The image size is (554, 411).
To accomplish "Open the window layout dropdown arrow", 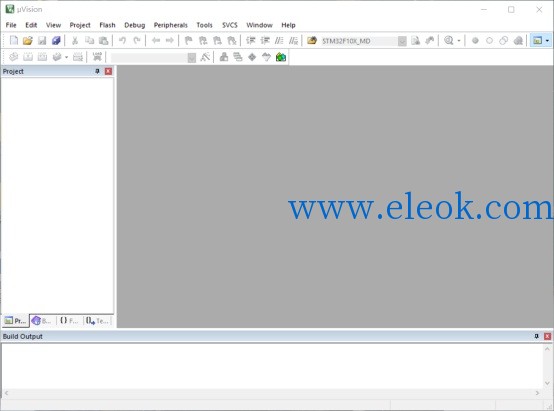I will point(547,41).
